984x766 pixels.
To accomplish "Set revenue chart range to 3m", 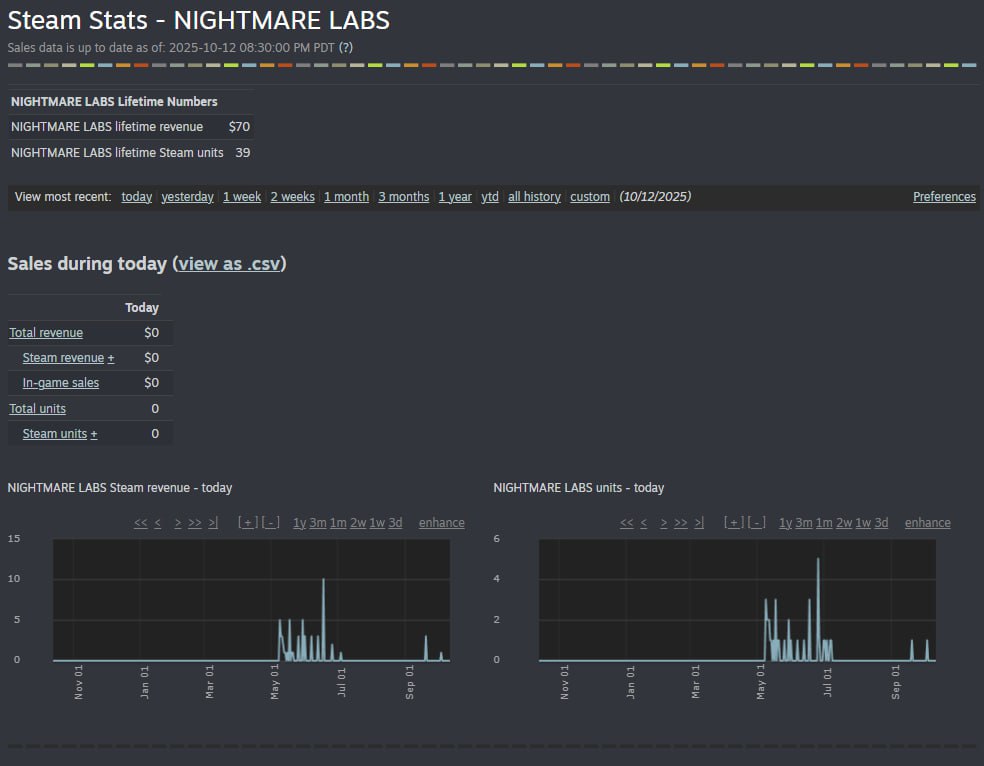I will [x=317, y=523].
